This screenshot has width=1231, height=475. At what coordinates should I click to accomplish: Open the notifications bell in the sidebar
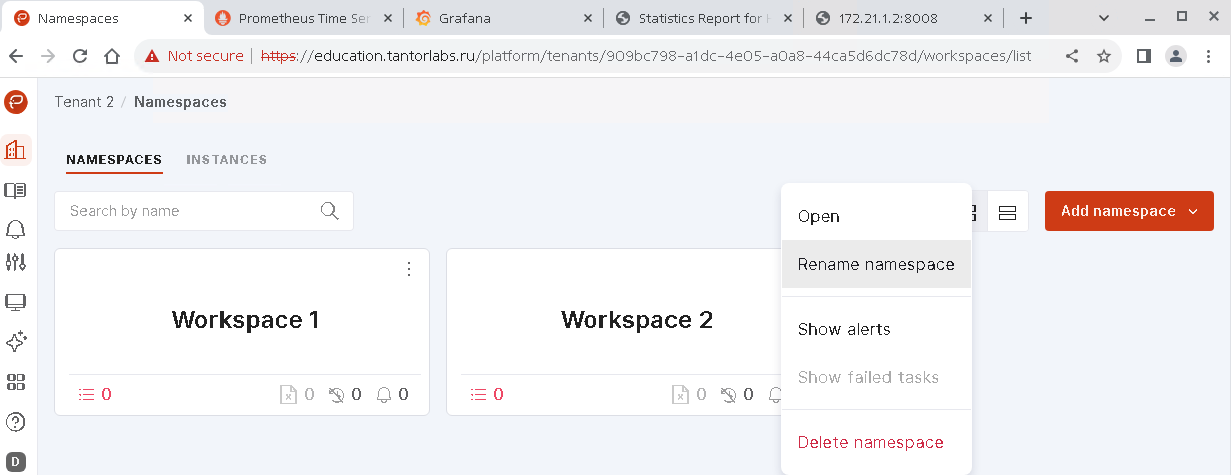click(x=16, y=229)
